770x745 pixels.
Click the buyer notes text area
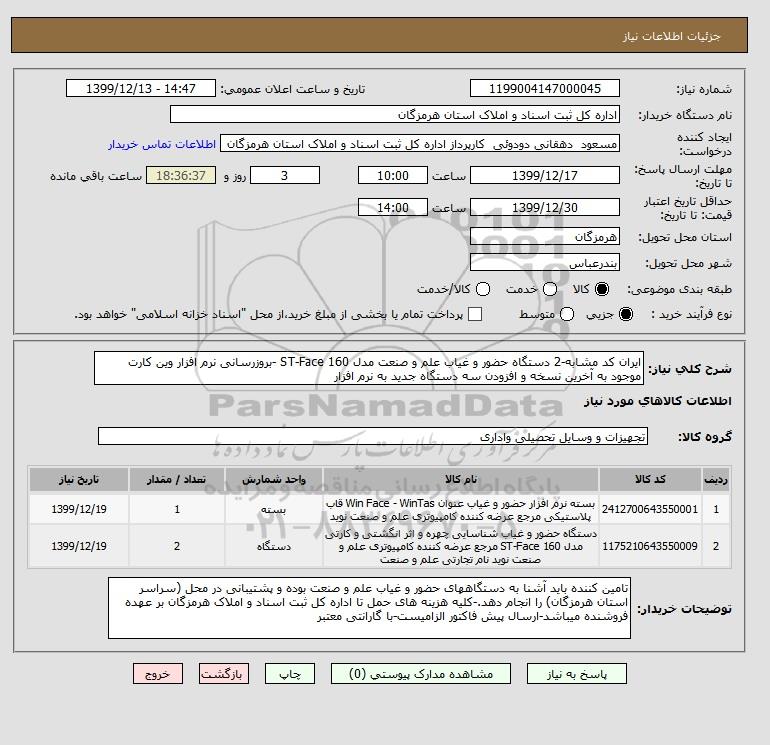coord(369,608)
